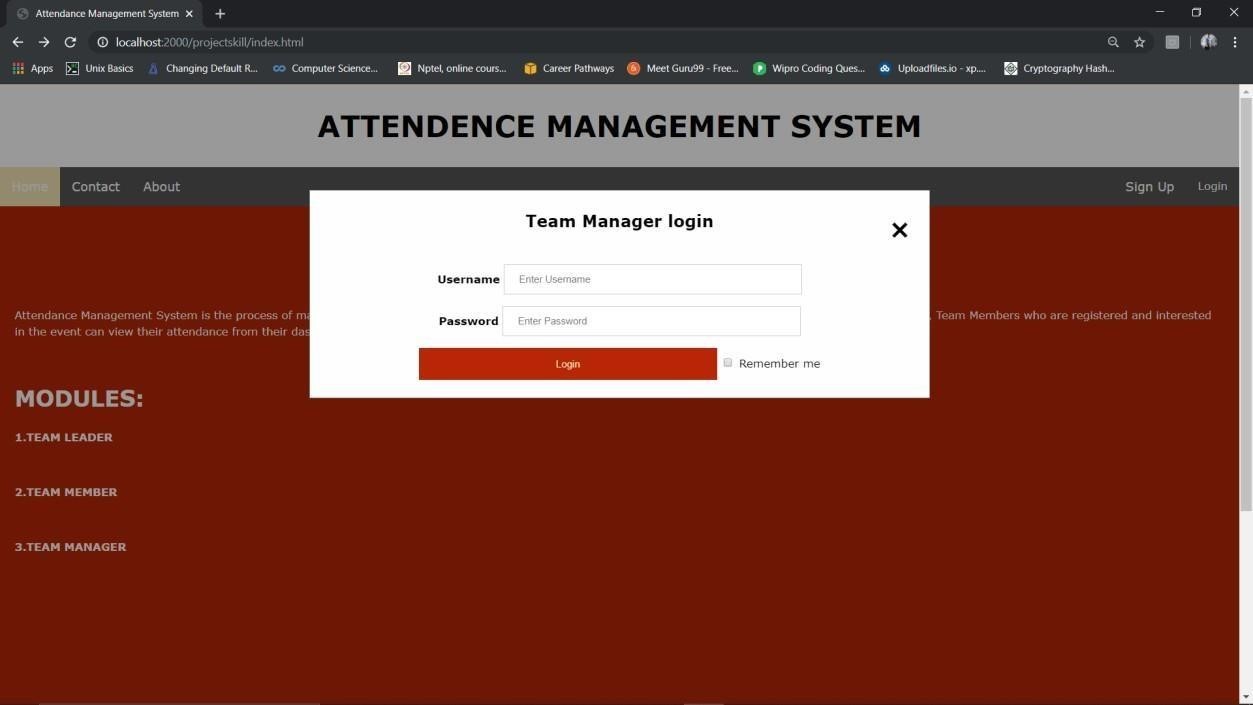Screen dimensions: 1253x705
Task: Click the site info icon in address bar
Action: tap(102, 42)
